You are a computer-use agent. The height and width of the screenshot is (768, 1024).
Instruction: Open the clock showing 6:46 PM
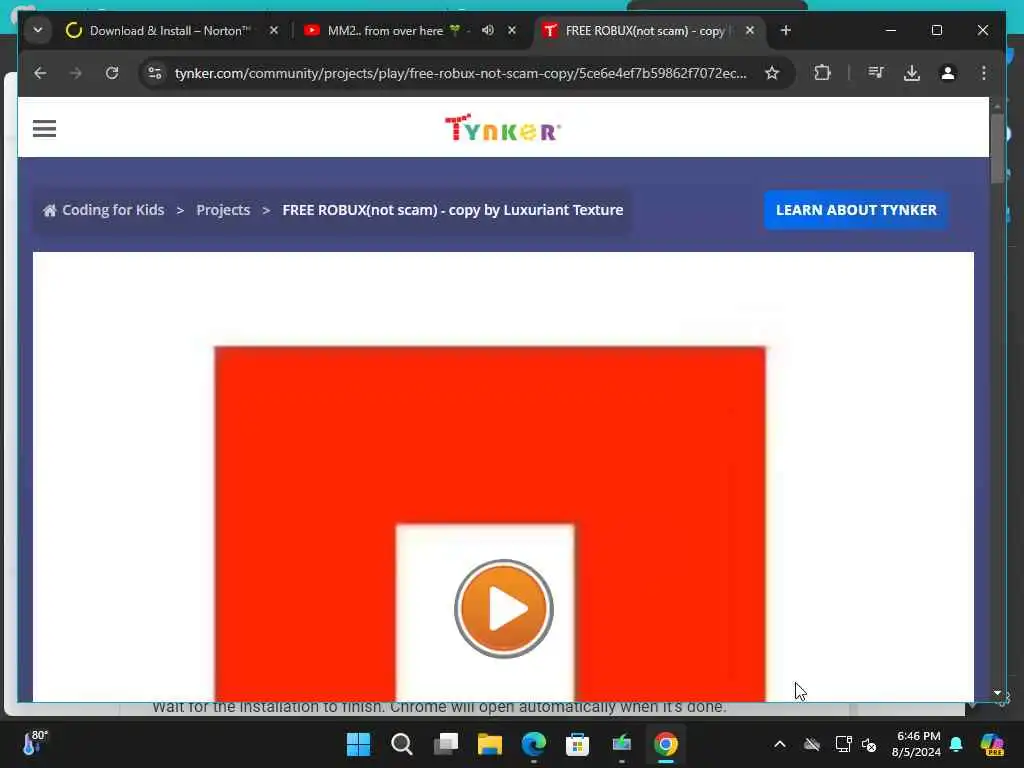click(x=917, y=744)
